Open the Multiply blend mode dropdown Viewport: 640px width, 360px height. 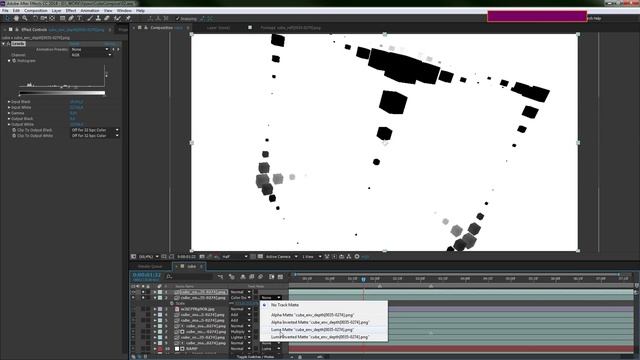tap(241, 332)
